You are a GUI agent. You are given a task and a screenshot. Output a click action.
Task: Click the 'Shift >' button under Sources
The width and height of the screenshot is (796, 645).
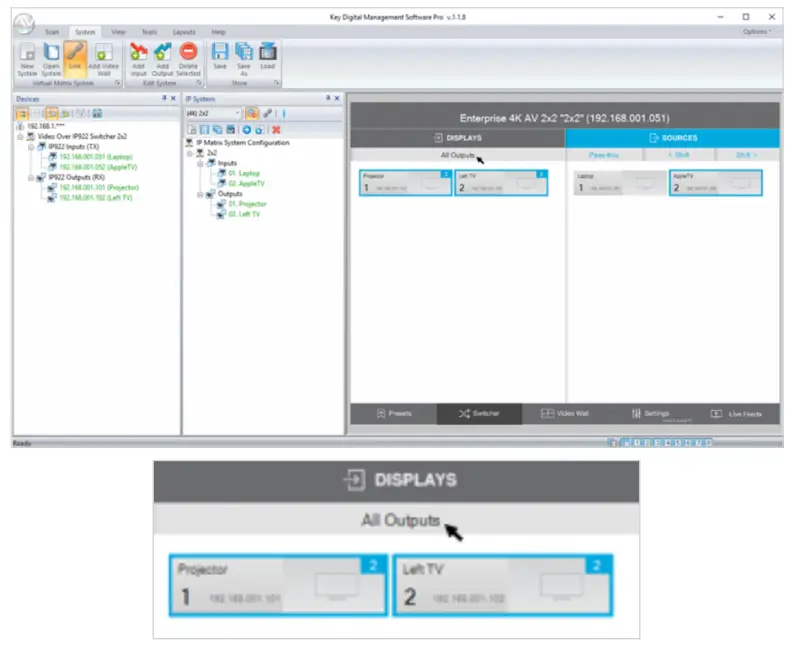747,155
